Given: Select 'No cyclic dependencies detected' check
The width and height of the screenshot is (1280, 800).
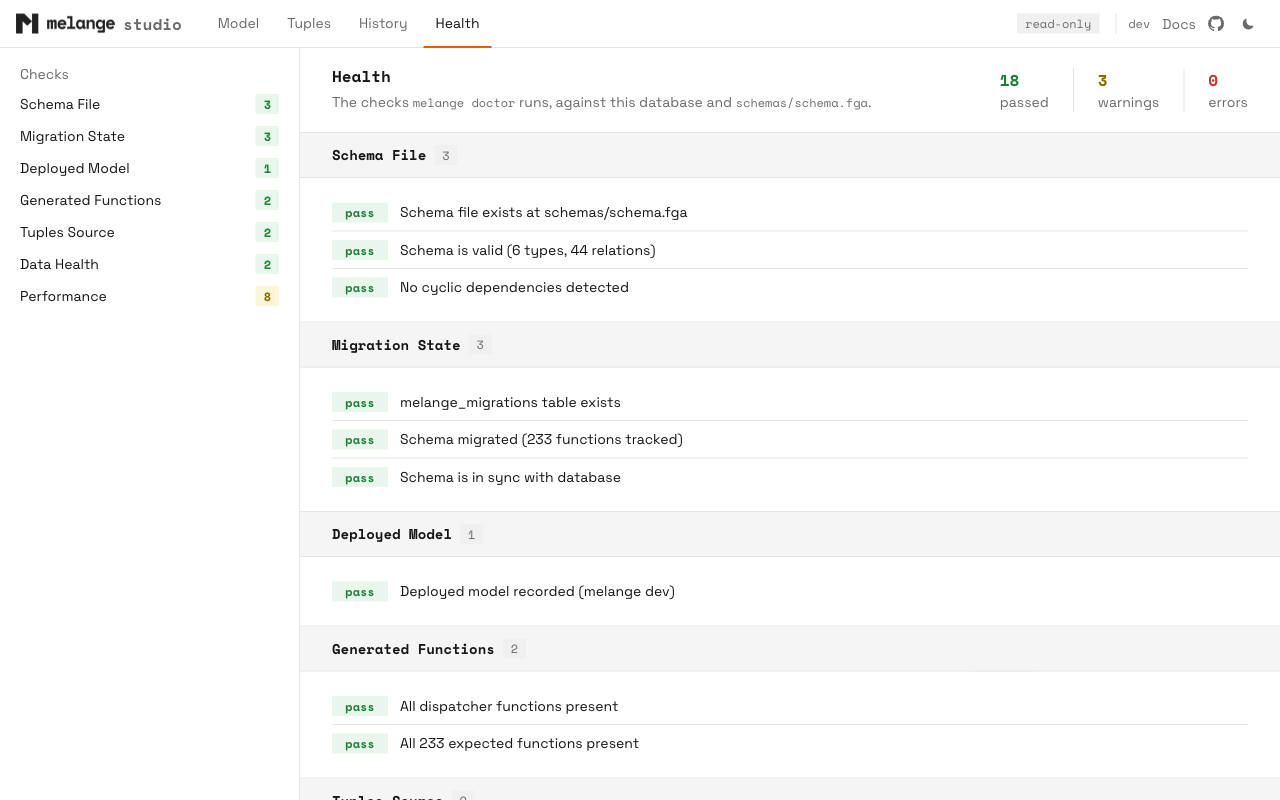Looking at the screenshot, I should point(790,288).
